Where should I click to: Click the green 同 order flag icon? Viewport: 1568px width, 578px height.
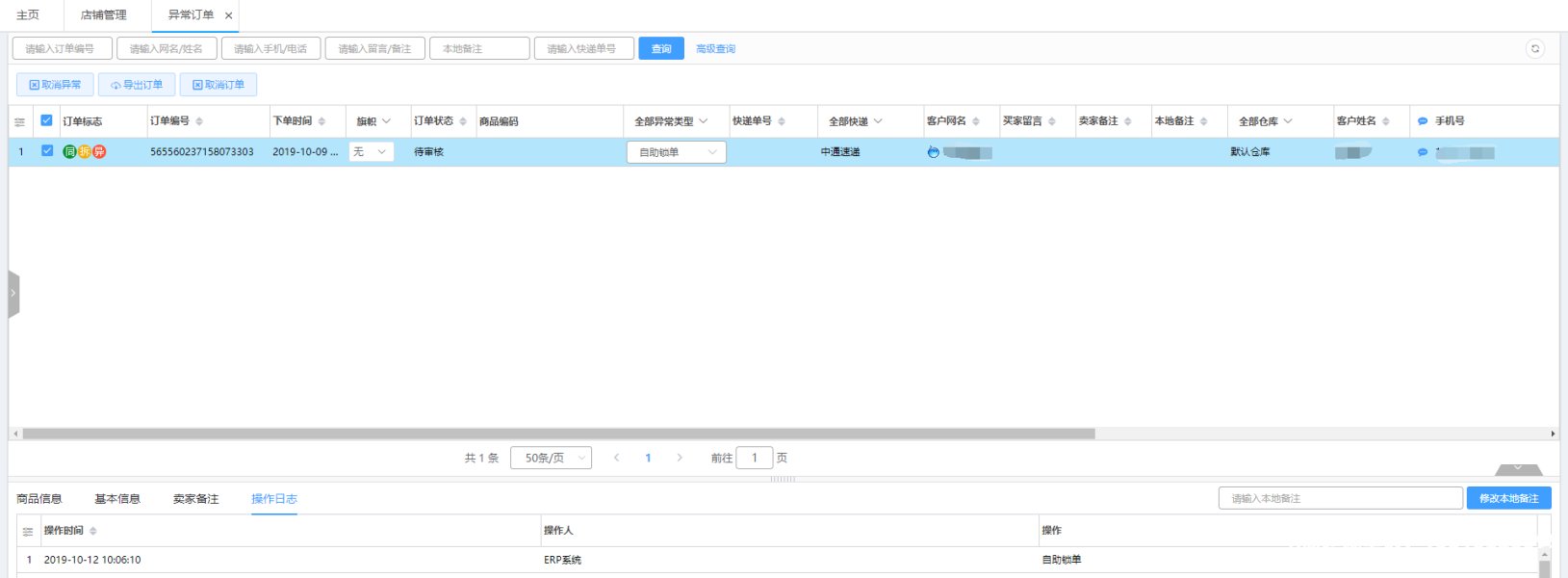tap(69, 151)
